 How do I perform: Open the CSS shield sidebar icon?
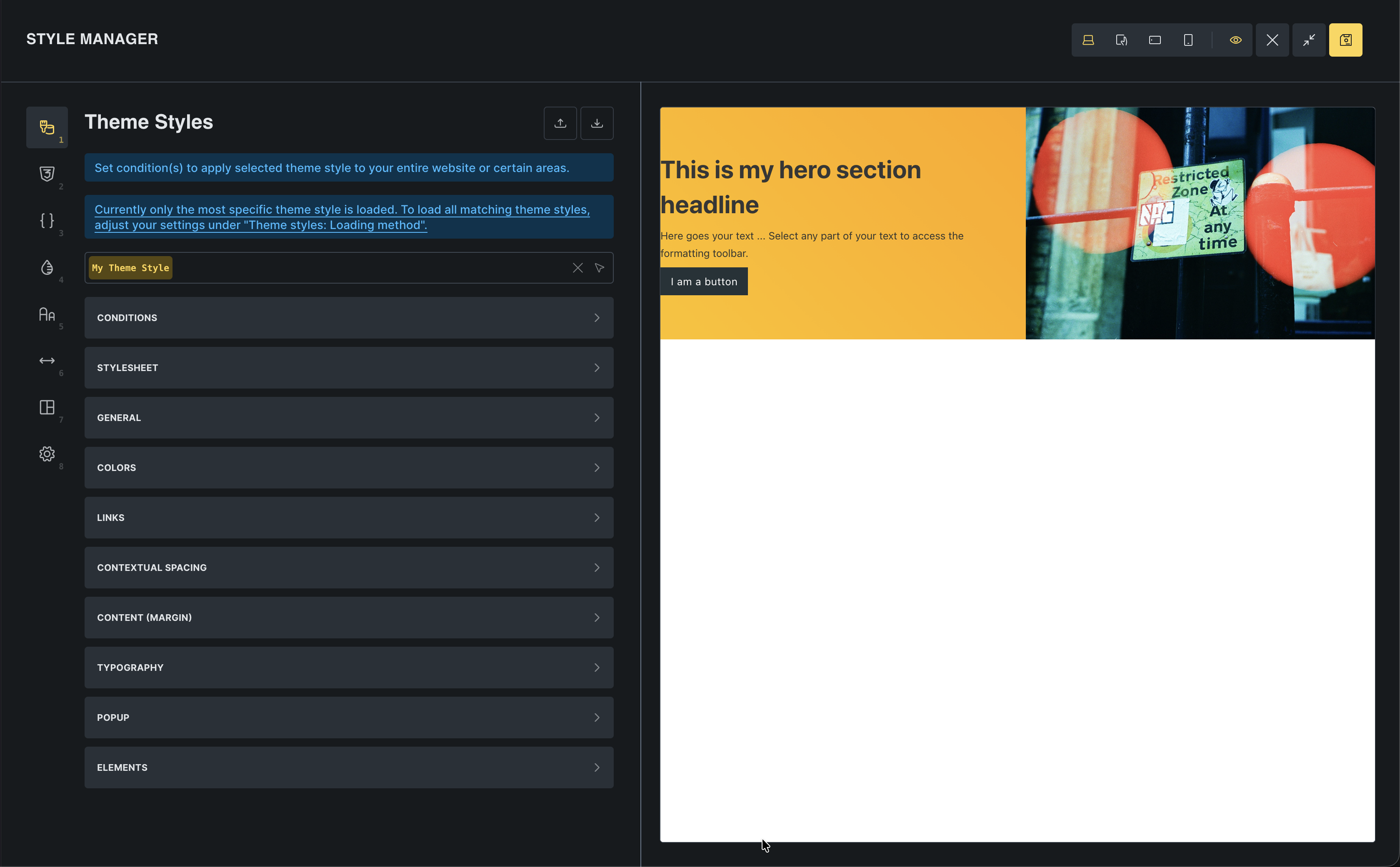click(x=47, y=174)
